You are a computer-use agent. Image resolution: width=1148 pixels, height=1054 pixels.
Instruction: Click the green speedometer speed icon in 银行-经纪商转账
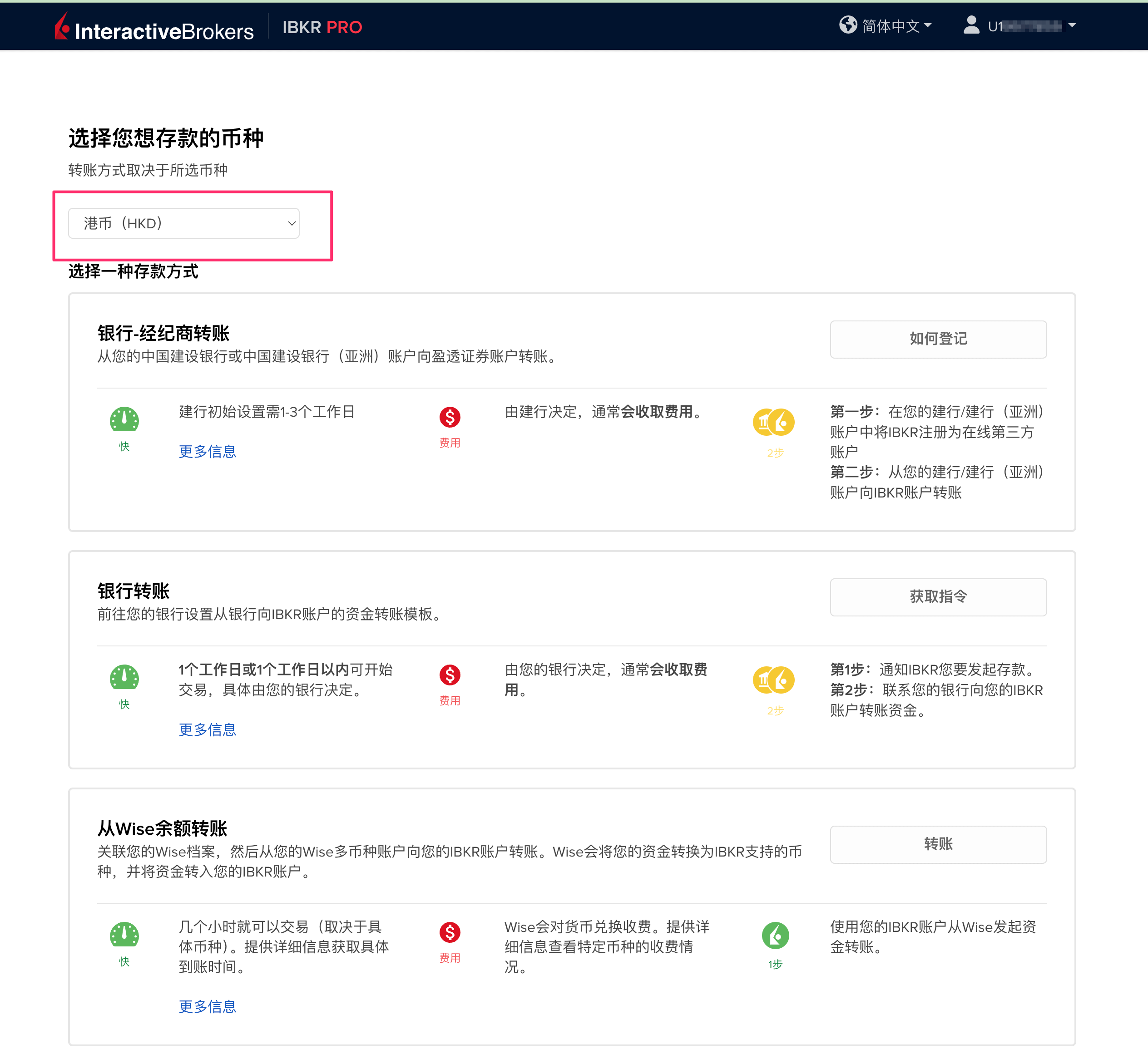pyautogui.click(x=124, y=420)
